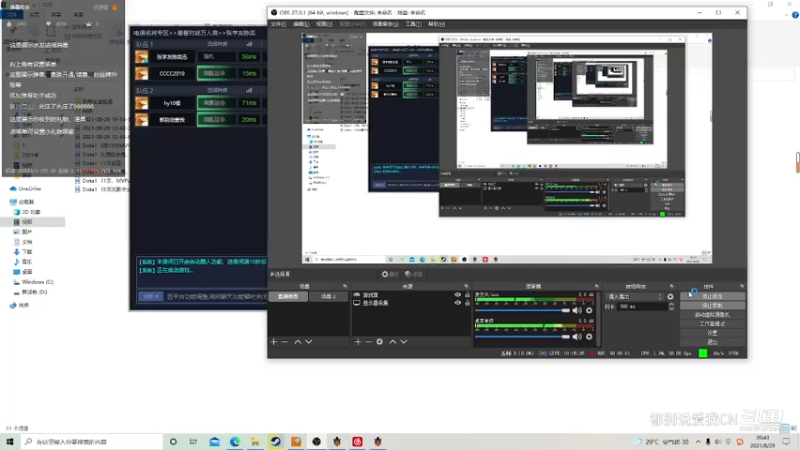
Task: Add a new scene with the plus icon
Action: tap(273, 341)
